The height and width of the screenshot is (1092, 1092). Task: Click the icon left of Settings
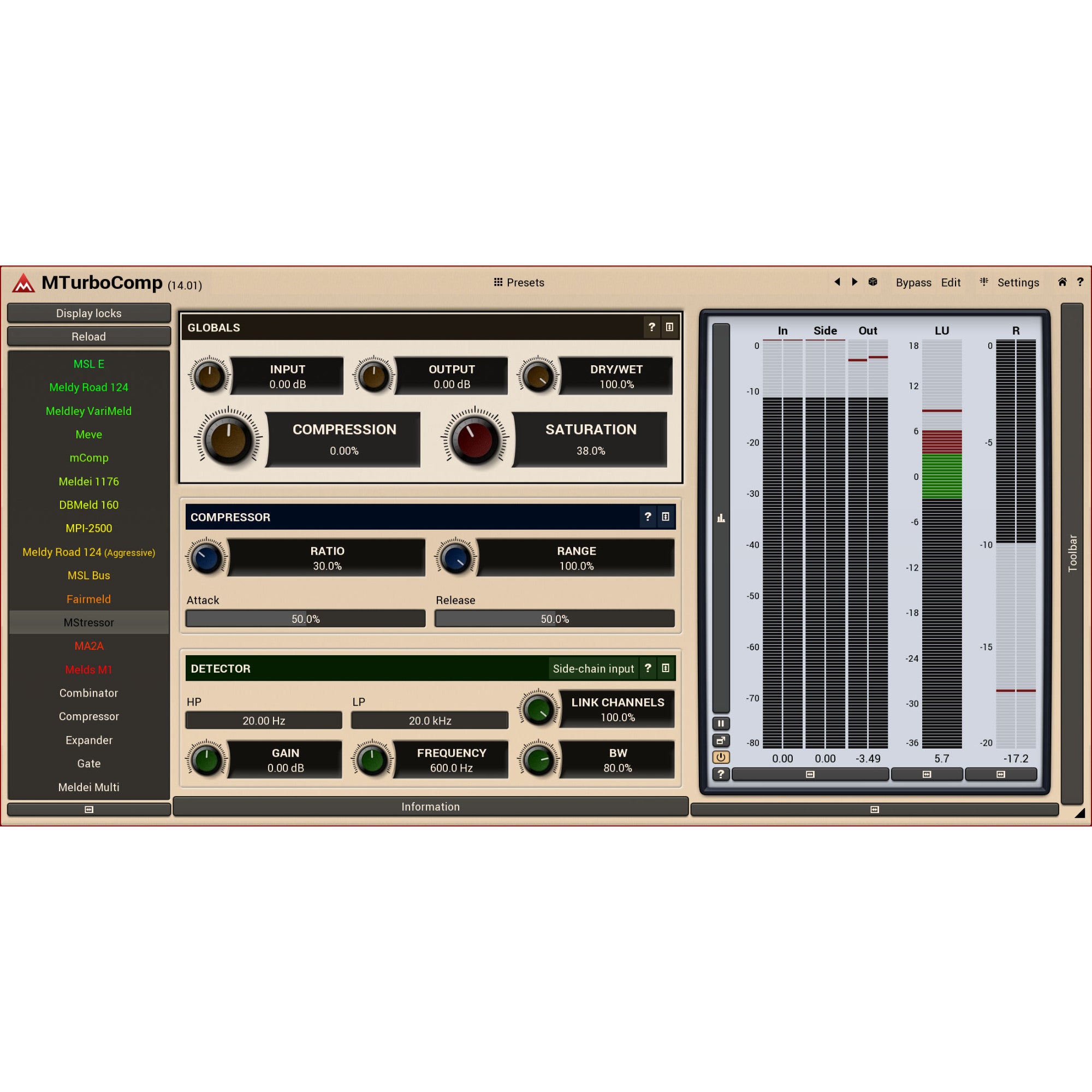(984, 282)
